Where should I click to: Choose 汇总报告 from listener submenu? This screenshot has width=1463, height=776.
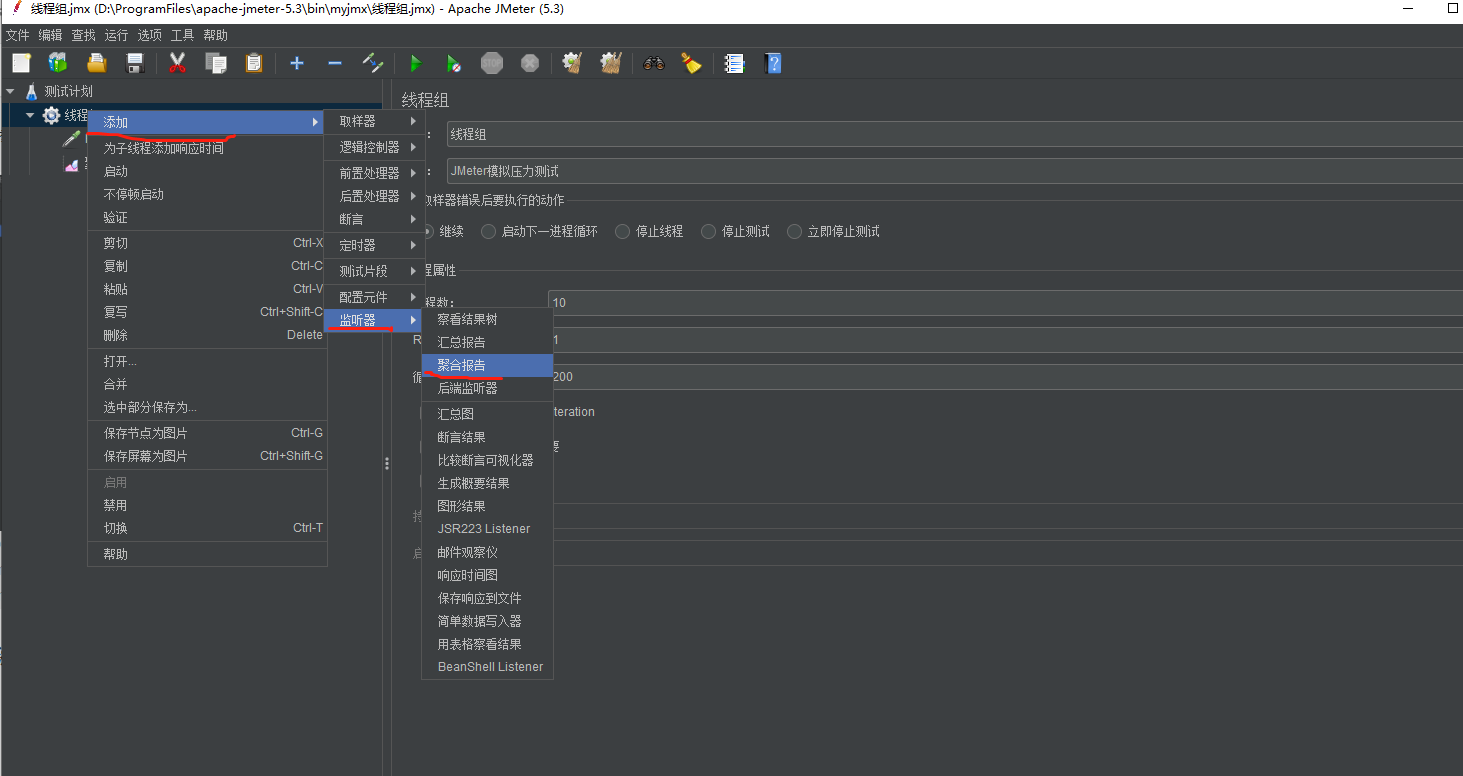coord(487,342)
